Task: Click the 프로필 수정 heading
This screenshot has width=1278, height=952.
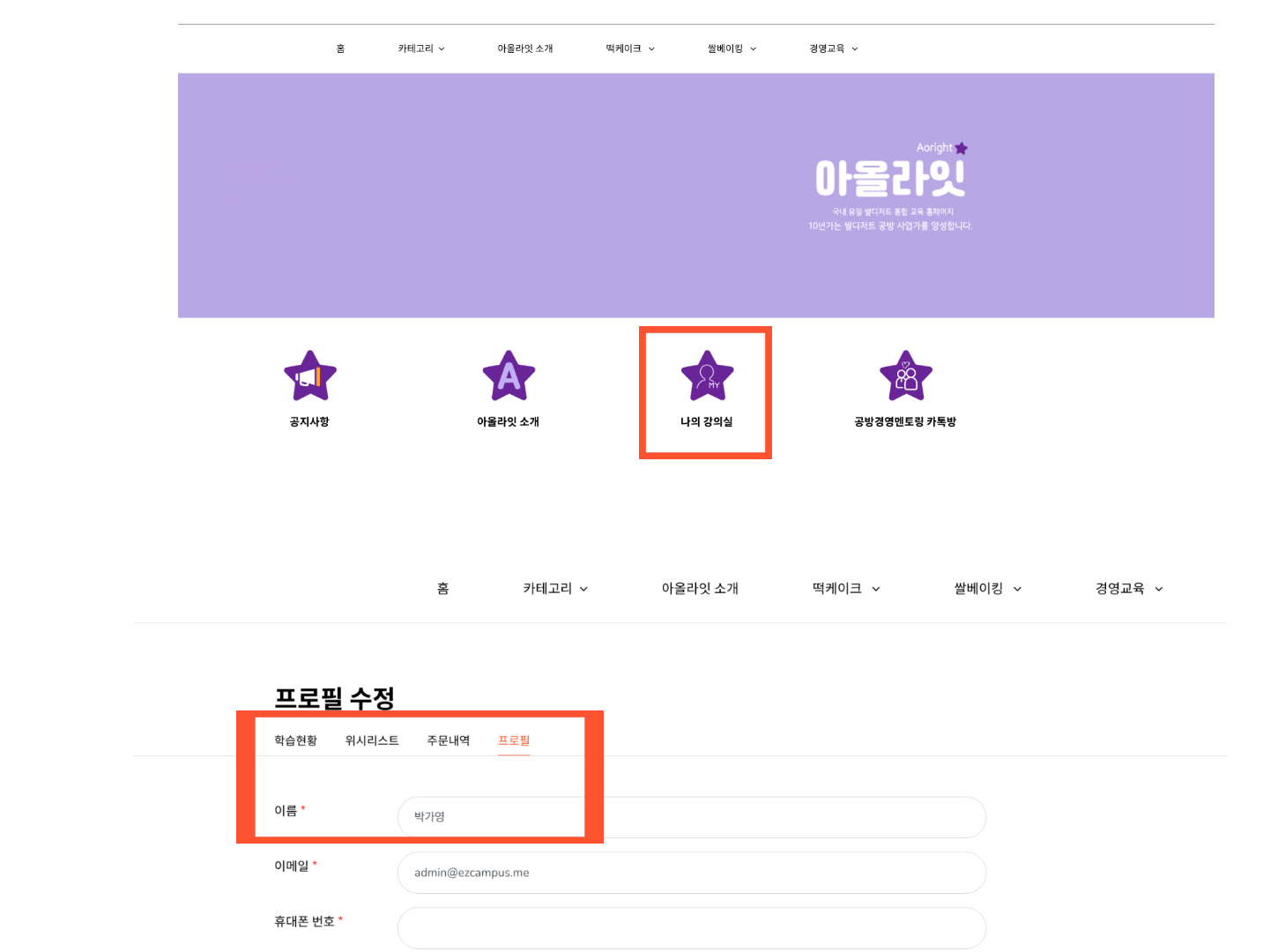Action: coord(334,698)
